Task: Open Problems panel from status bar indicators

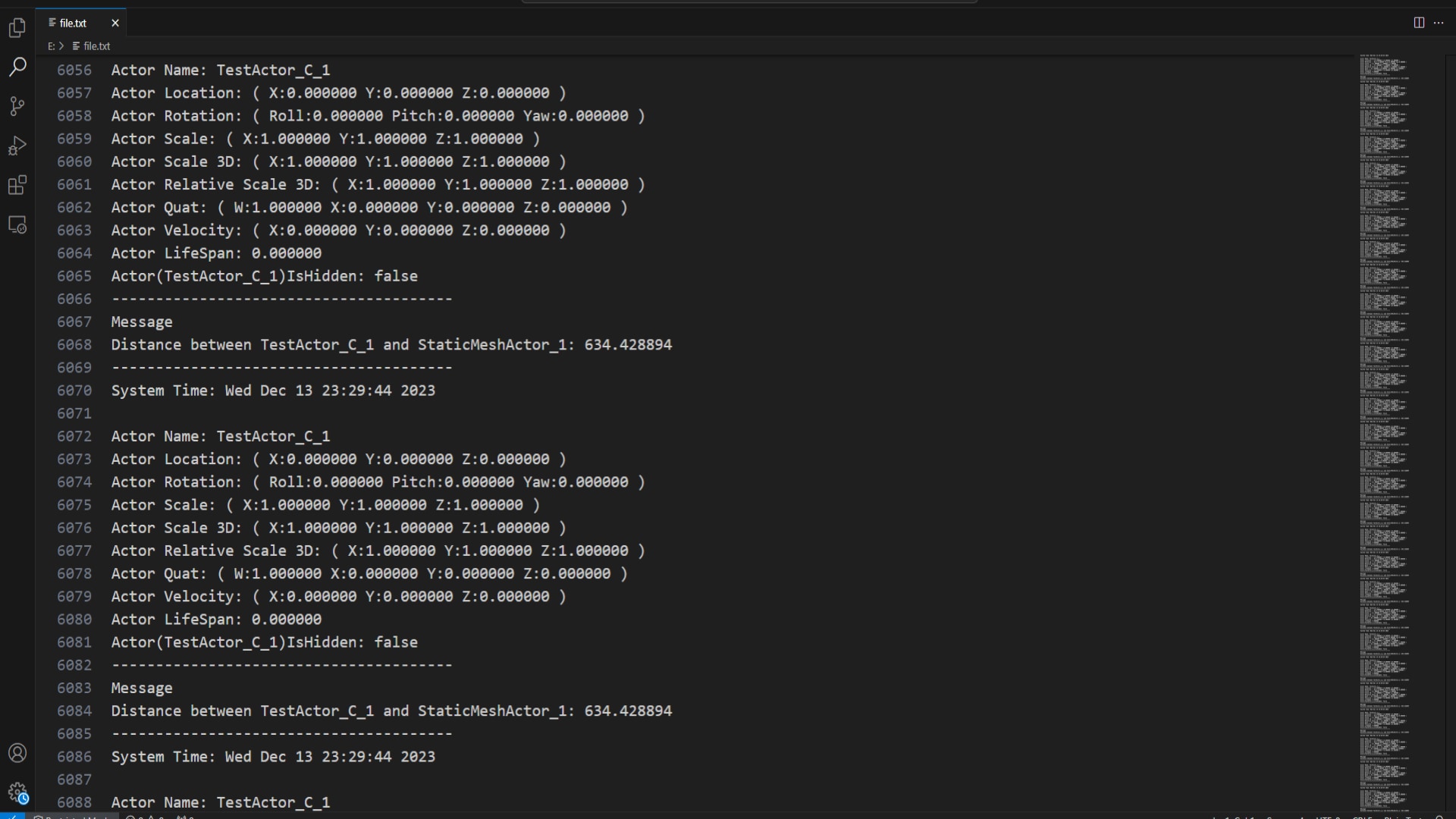Action: (x=146, y=817)
